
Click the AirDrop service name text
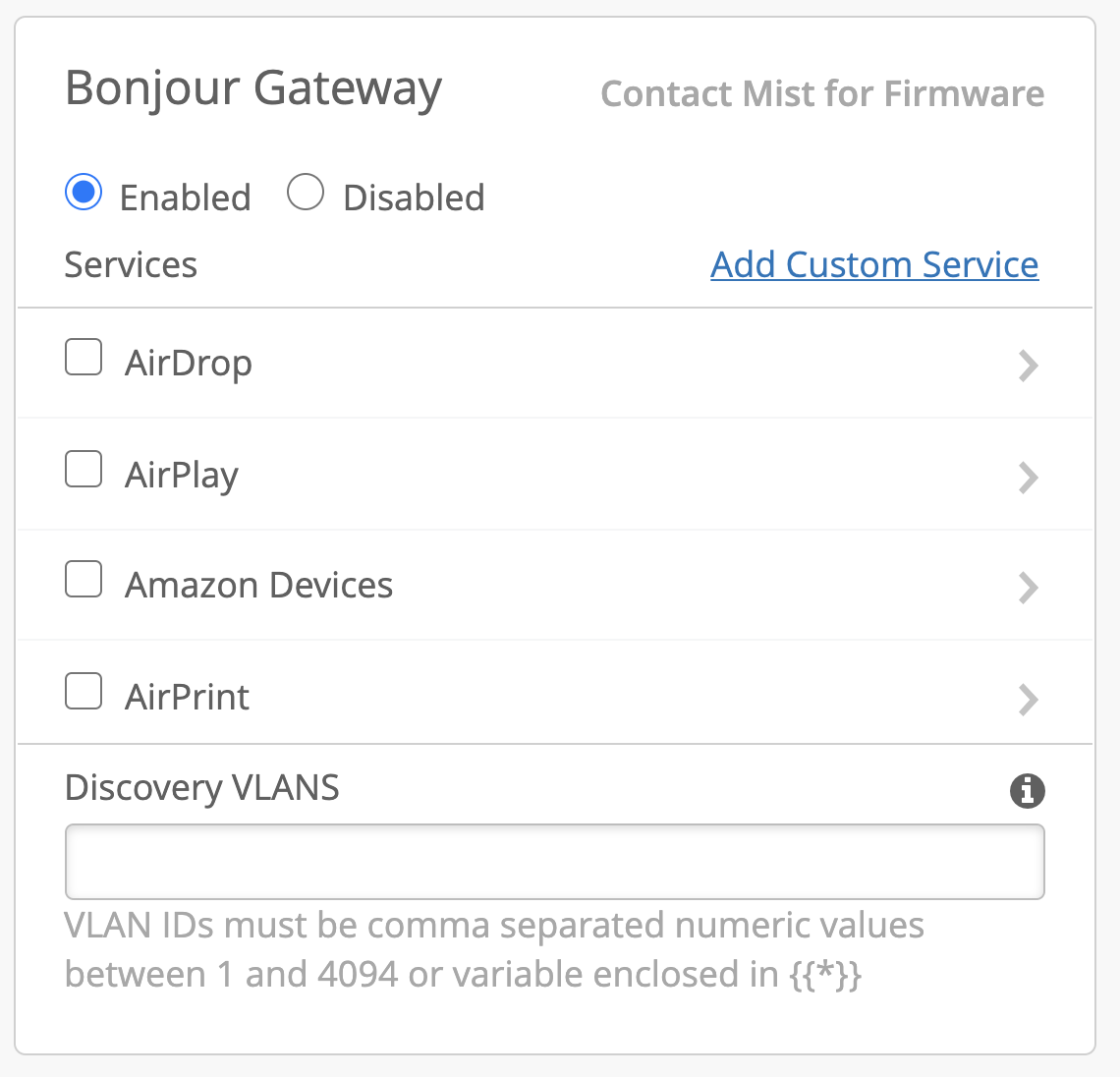click(x=189, y=364)
